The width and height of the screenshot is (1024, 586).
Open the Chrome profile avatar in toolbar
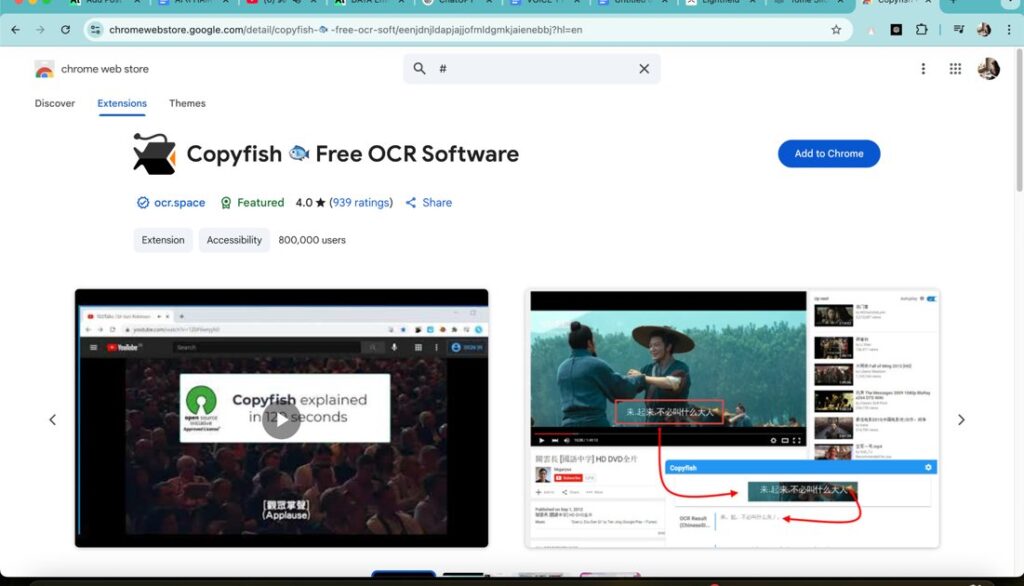click(x=984, y=29)
